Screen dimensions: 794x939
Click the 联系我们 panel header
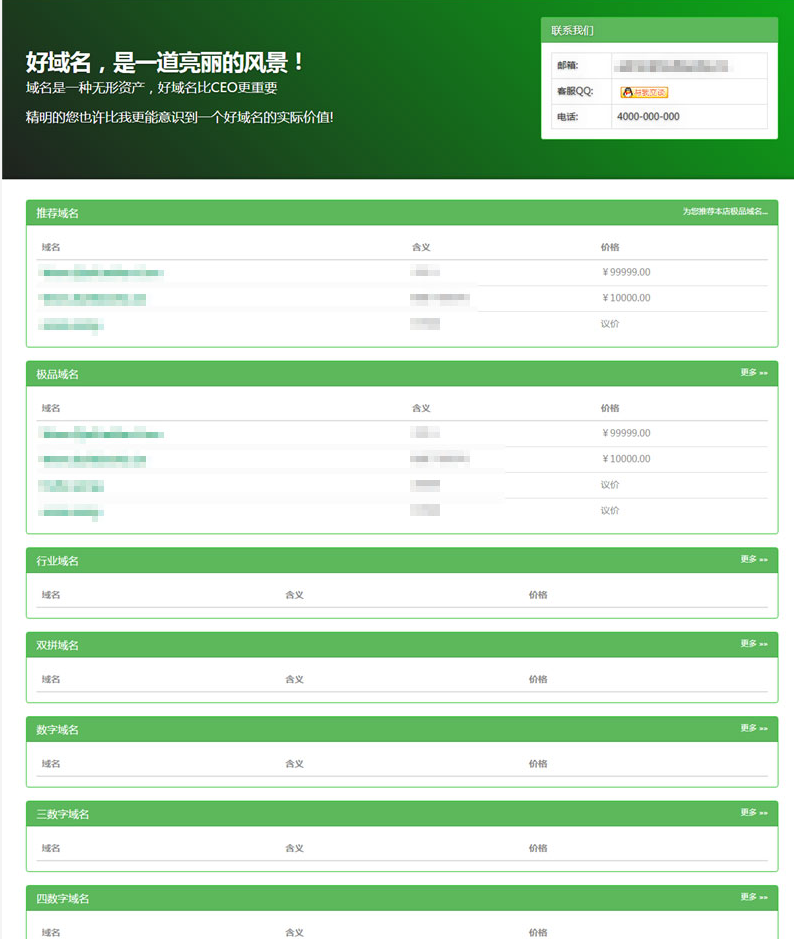(573, 30)
